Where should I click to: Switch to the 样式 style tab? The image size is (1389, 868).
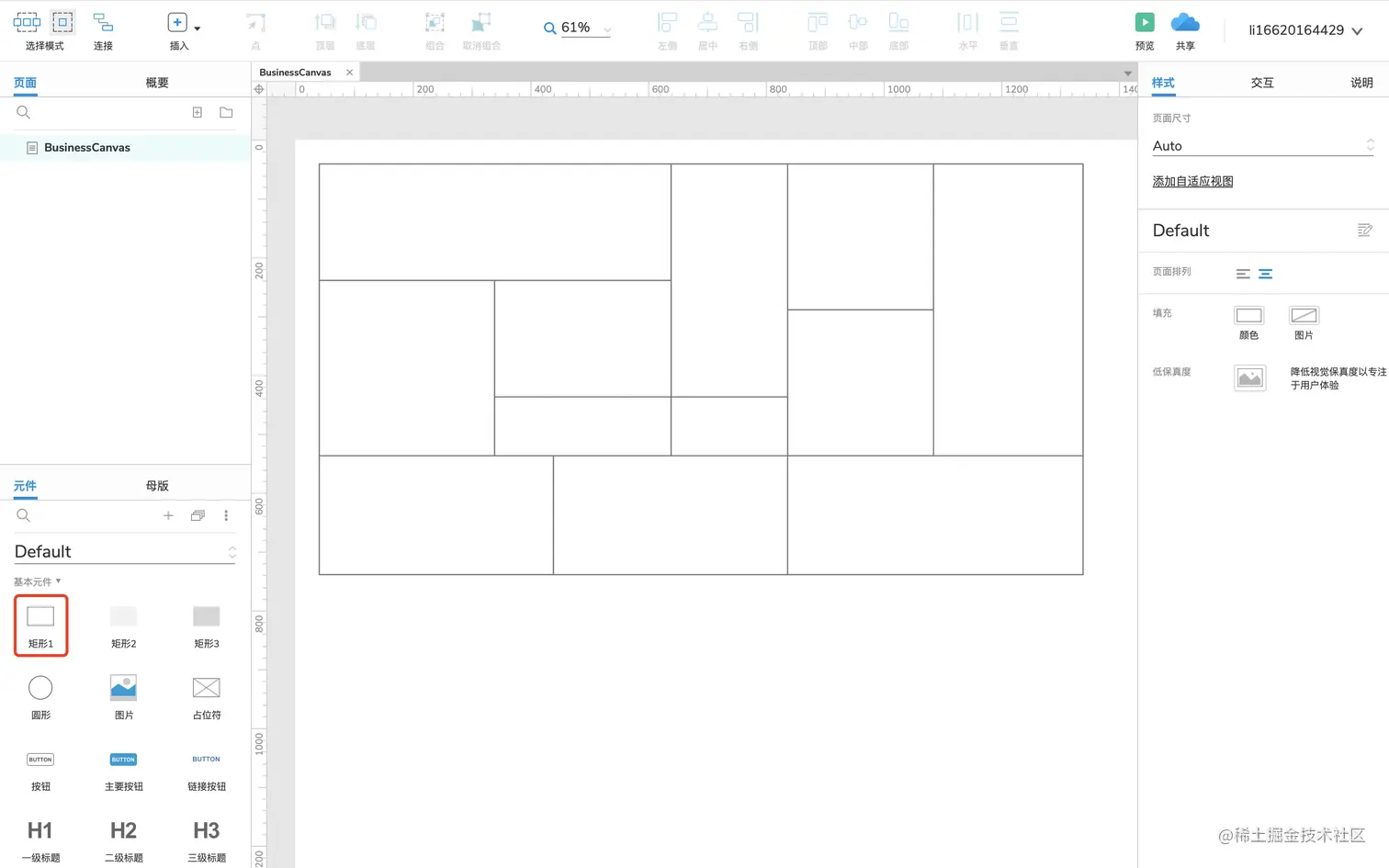pyautogui.click(x=1163, y=83)
